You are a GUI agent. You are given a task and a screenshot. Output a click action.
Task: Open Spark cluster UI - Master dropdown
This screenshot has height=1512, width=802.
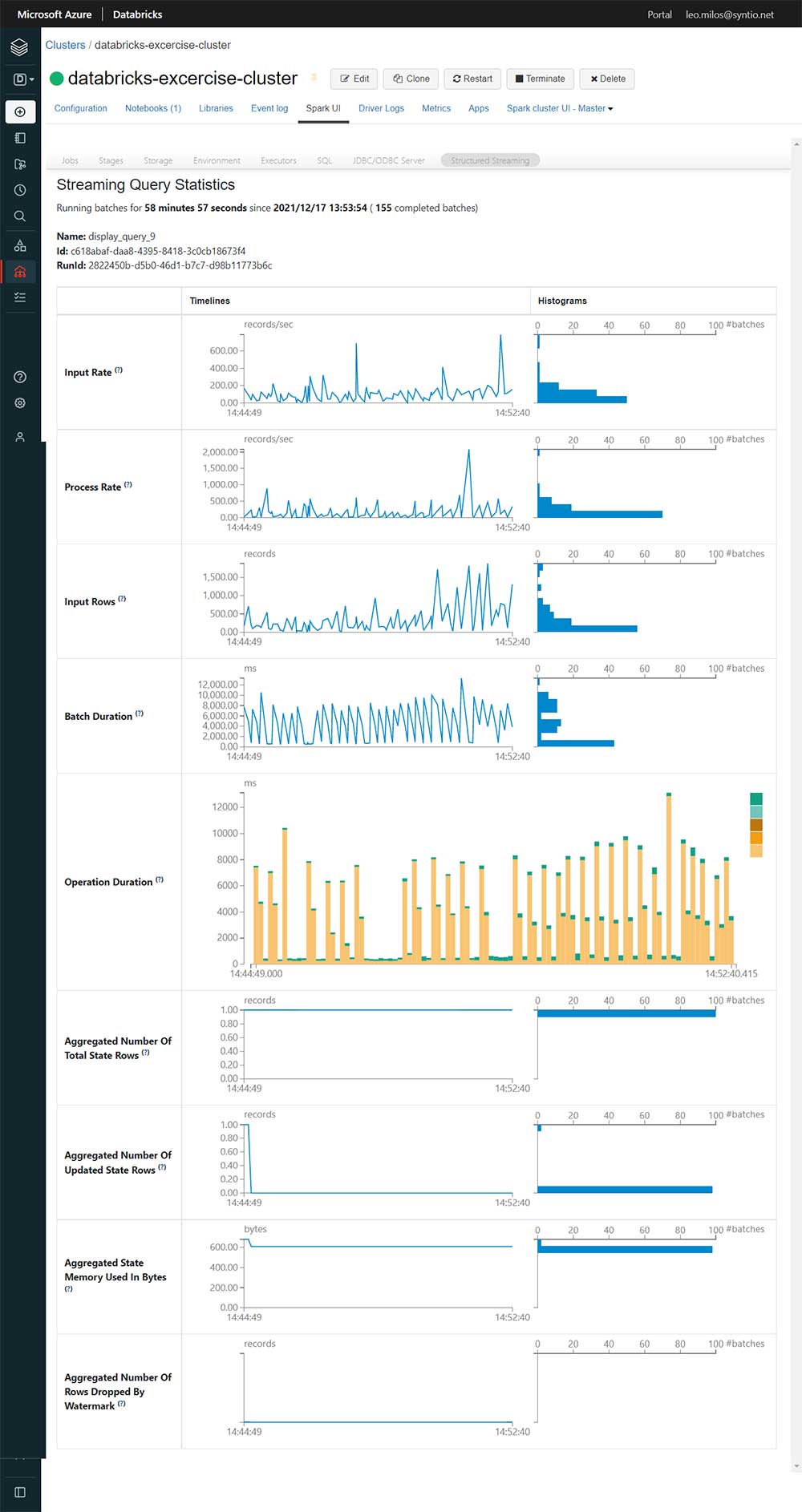559,108
